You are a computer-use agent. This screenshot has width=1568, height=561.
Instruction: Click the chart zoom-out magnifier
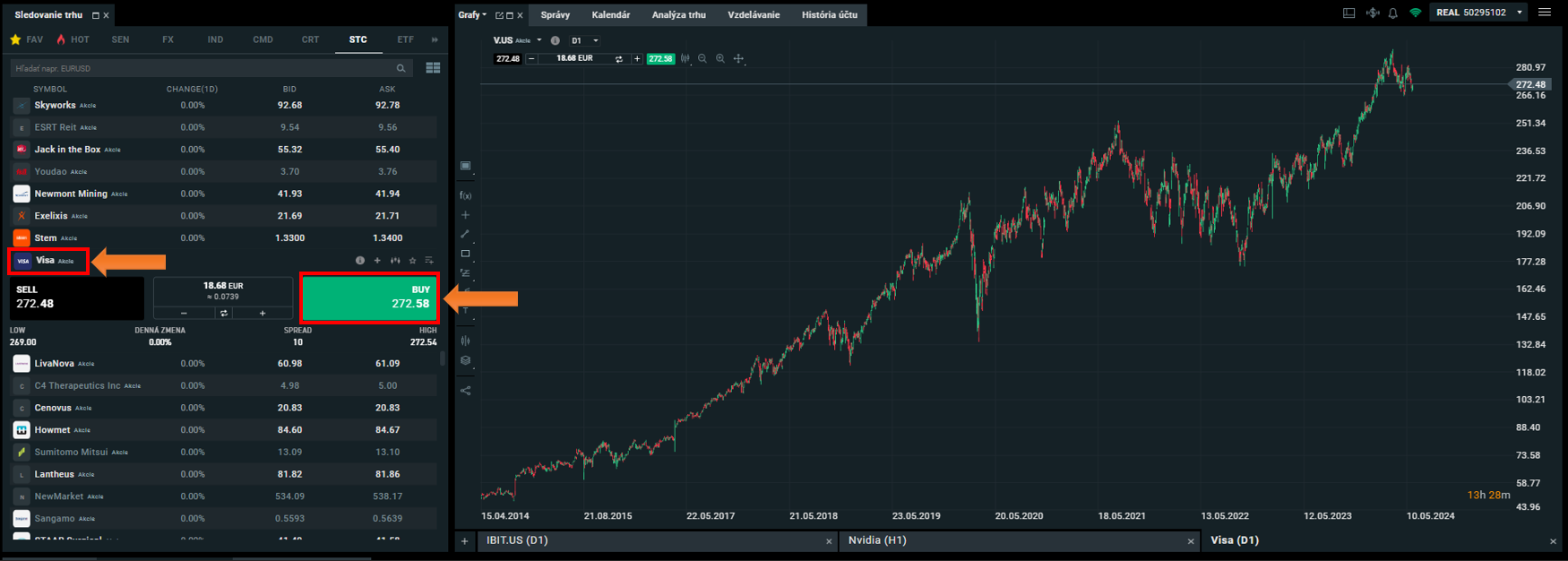pos(702,59)
